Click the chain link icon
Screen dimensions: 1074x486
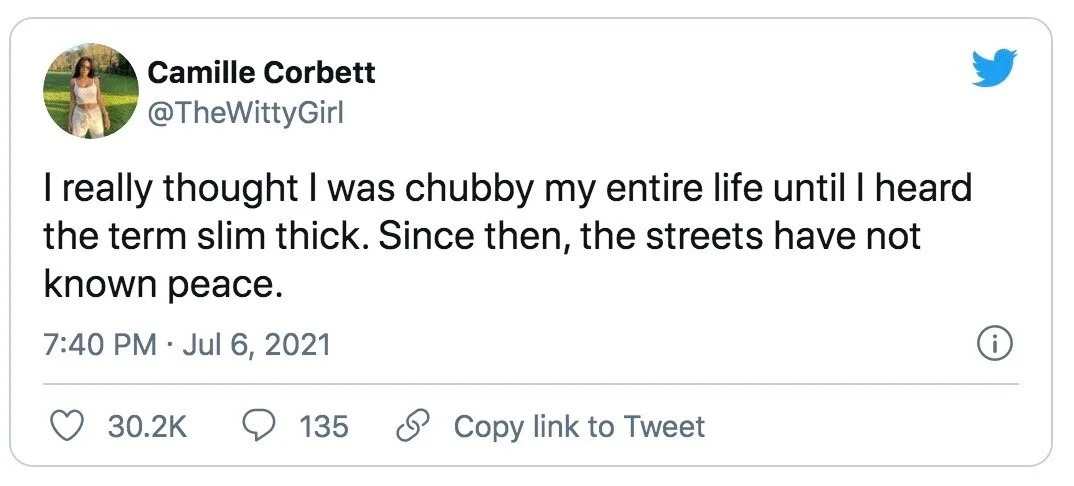tap(412, 427)
